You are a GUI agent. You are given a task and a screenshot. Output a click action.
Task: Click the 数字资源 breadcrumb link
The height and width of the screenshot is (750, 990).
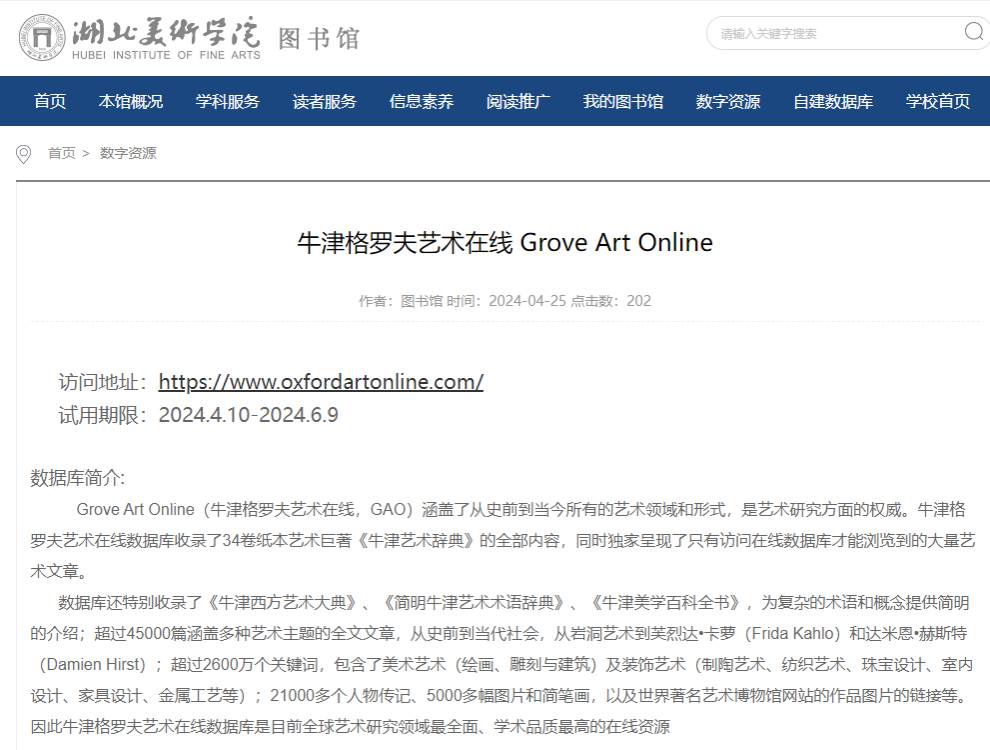coord(128,153)
